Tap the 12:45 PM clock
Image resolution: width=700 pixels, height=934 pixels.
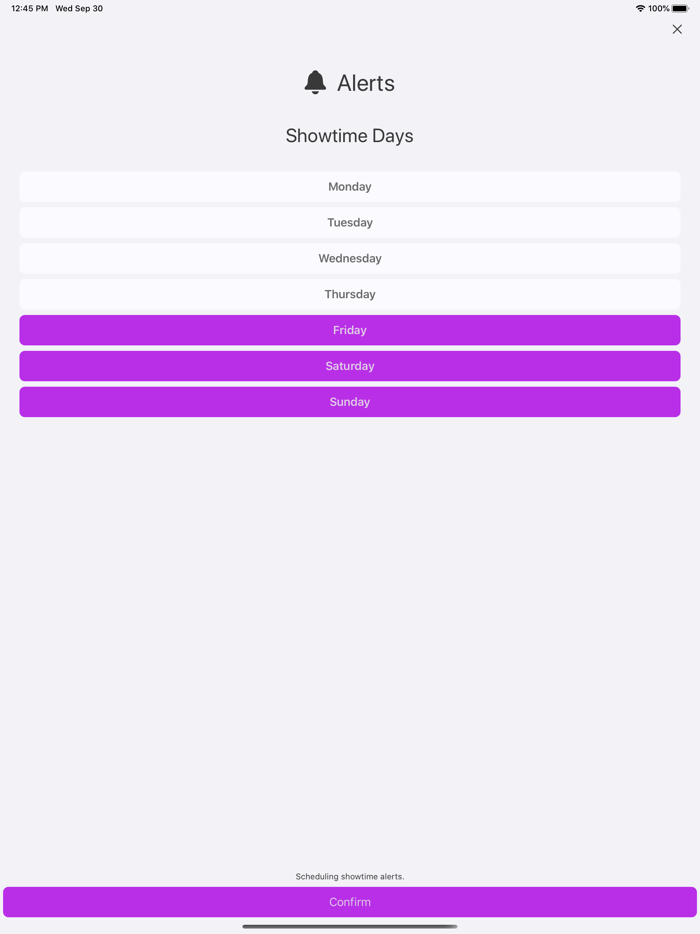tap(30, 8)
